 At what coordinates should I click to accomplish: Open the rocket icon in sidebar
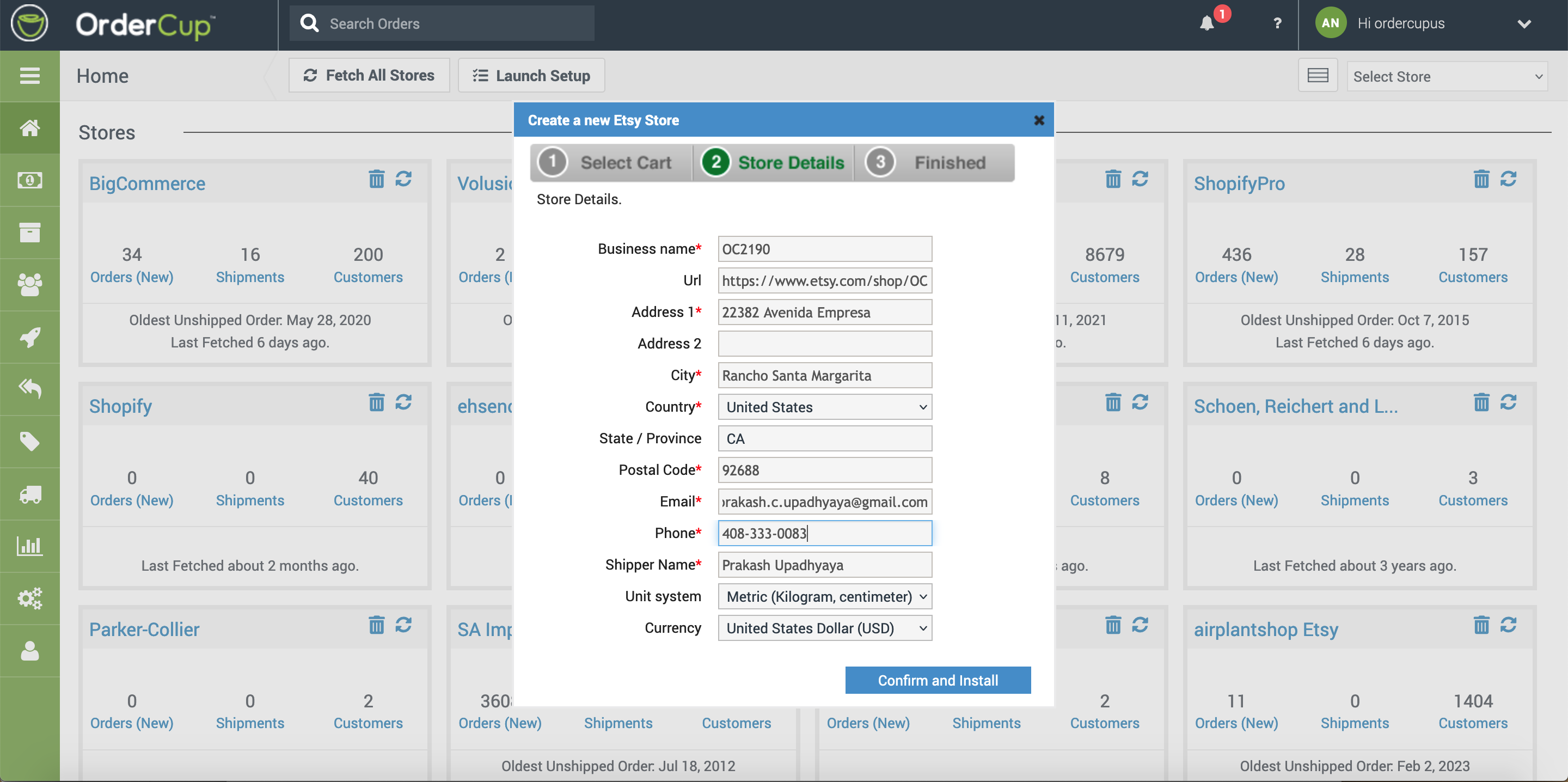(x=29, y=337)
